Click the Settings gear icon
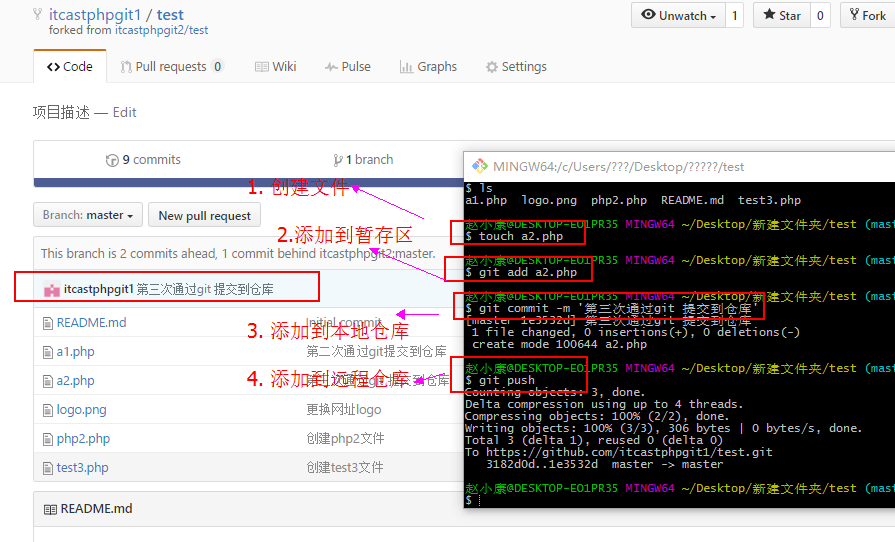 point(491,67)
